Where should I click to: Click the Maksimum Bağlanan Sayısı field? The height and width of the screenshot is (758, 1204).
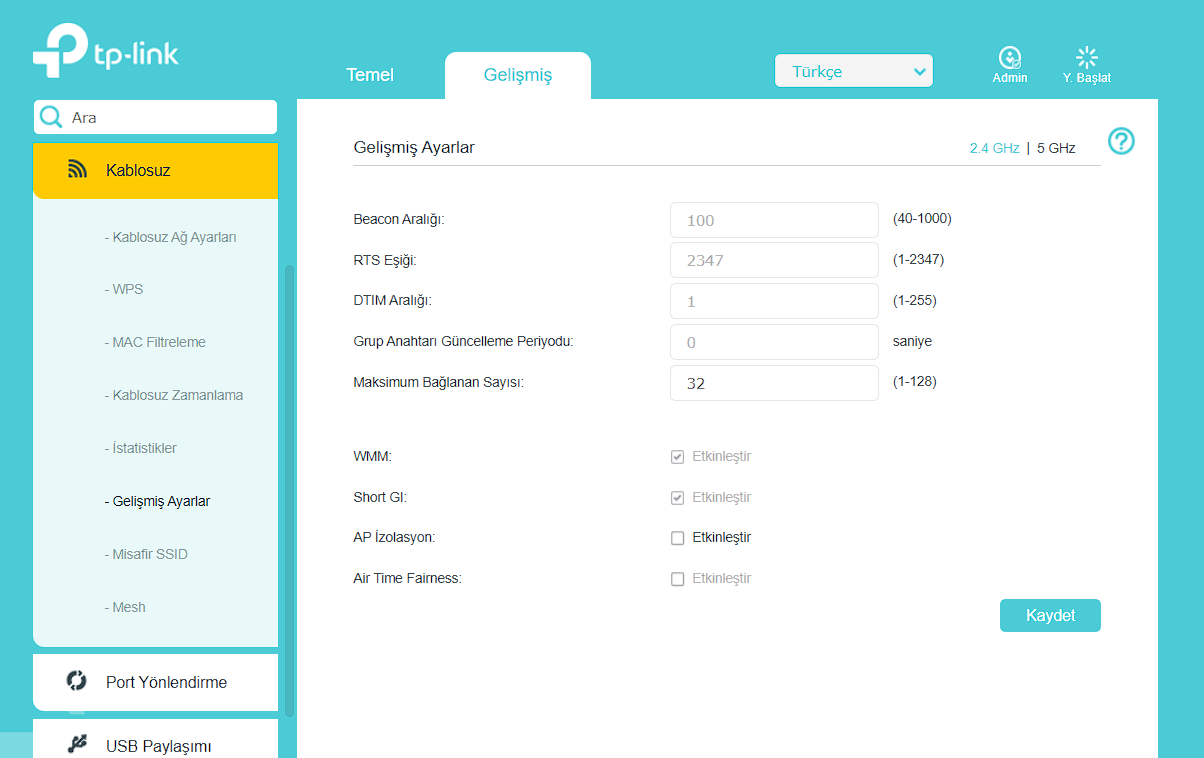[x=774, y=382]
